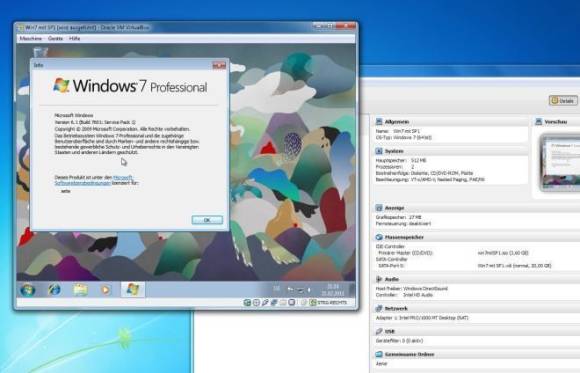Screen dimensions: 580x373
Task: Select the 'Gerätefilter: 0 (0 aktiv)' line
Action: [x=399, y=341]
